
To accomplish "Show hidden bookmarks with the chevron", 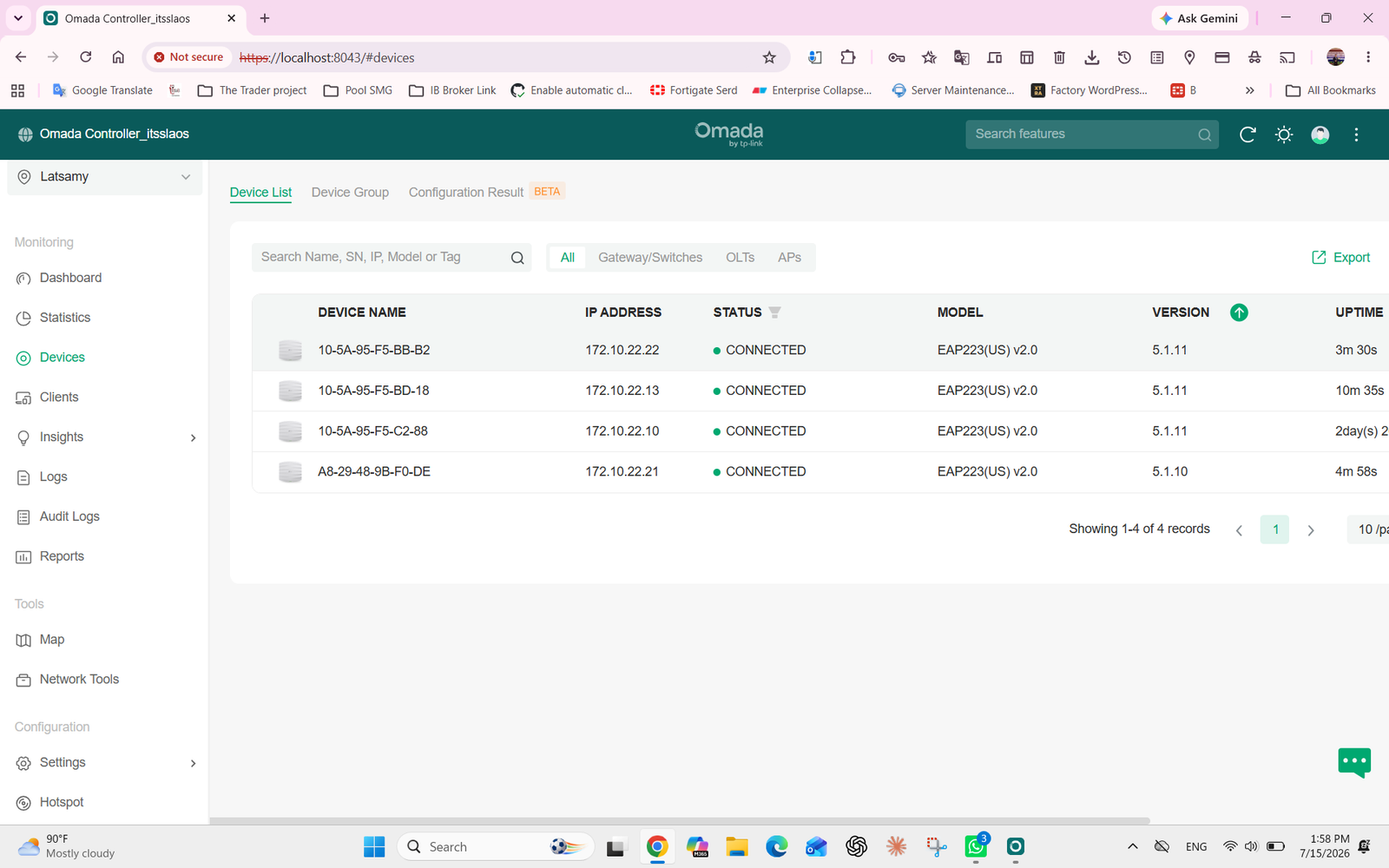I will point(1249,90).
